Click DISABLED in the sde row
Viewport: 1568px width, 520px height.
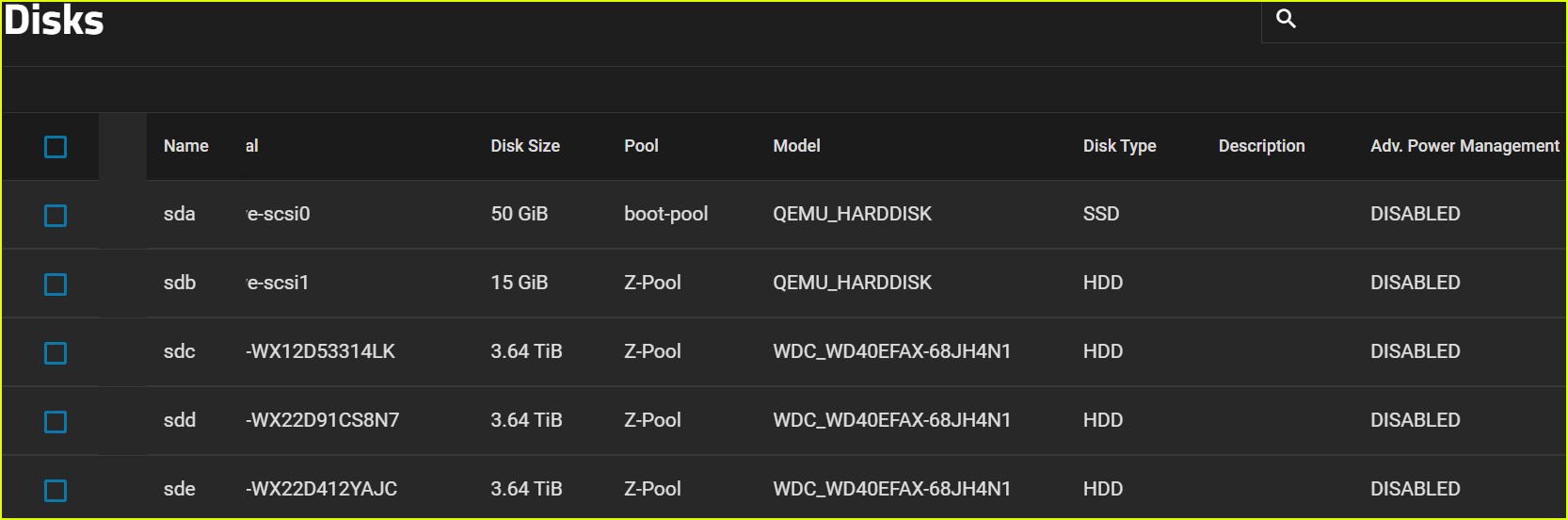point(1415,489)
